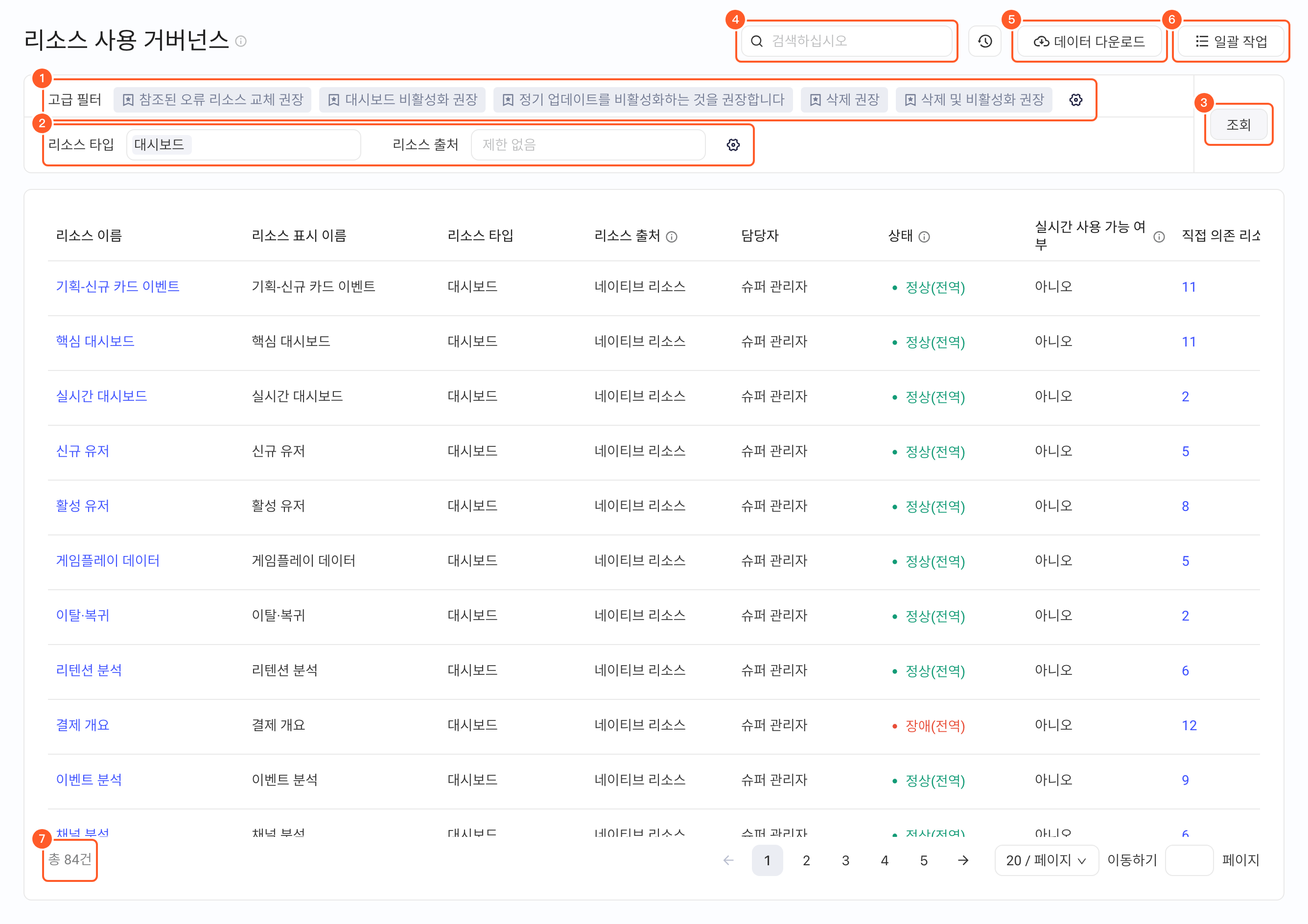Open resource link 핵심 대시보드
The height and width of the screenshot is (924, 1308).
click(x=95, y=341)
